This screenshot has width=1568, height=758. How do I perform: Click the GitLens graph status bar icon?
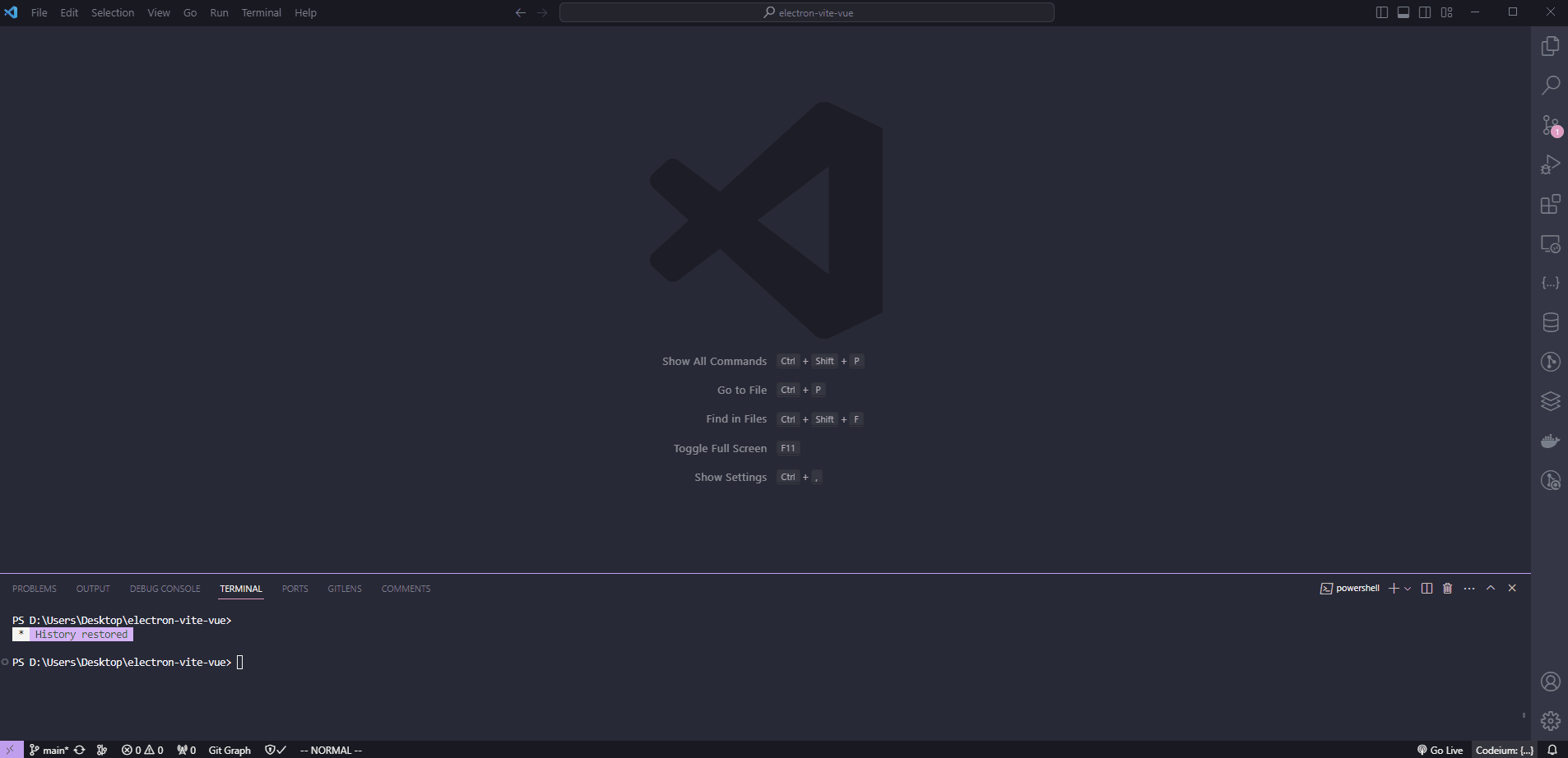click(x=102, y=750)
